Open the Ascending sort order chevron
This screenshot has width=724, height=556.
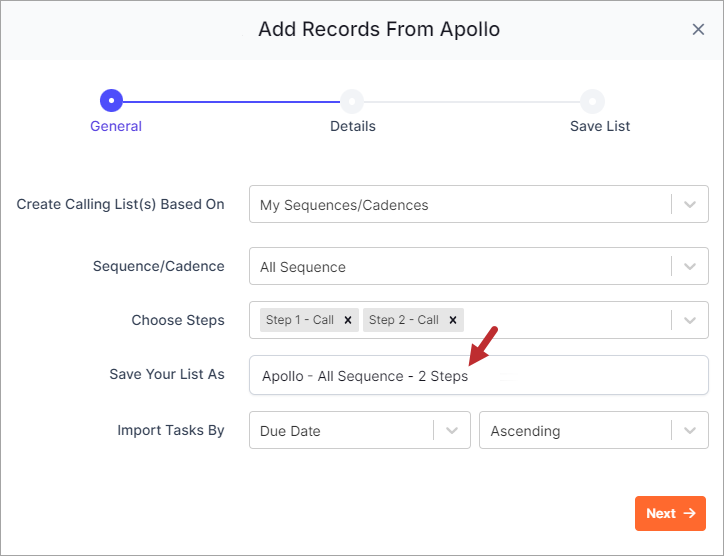click(690, 430)
